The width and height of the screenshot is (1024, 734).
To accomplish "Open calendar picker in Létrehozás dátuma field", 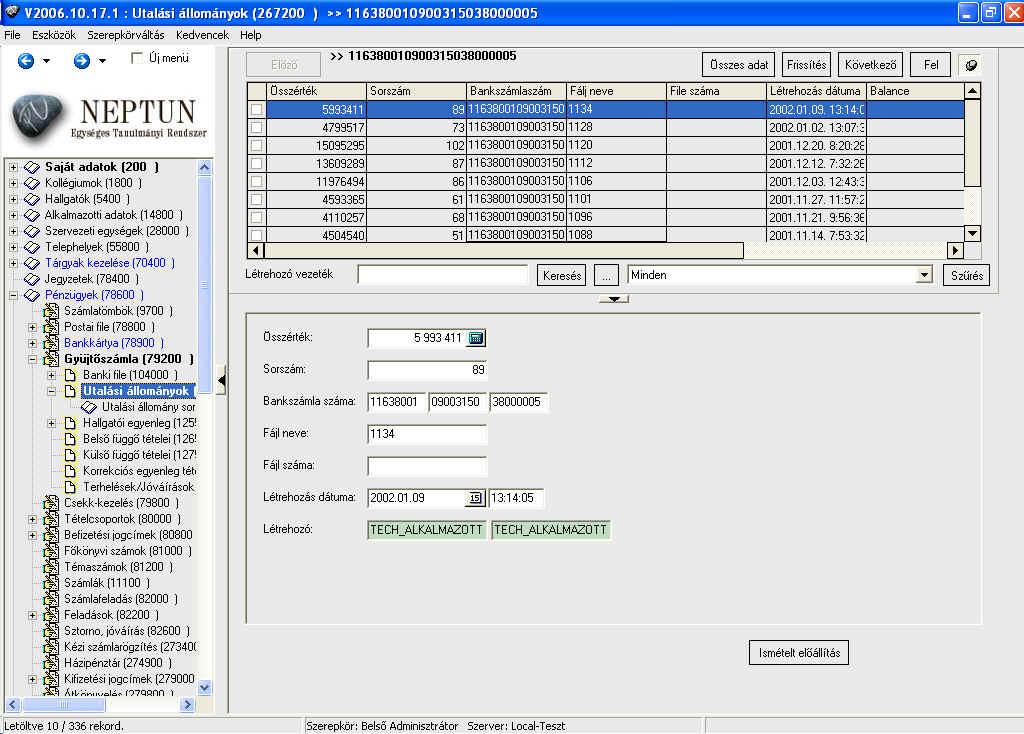I will pyautogui.click(x=474, y=498).
